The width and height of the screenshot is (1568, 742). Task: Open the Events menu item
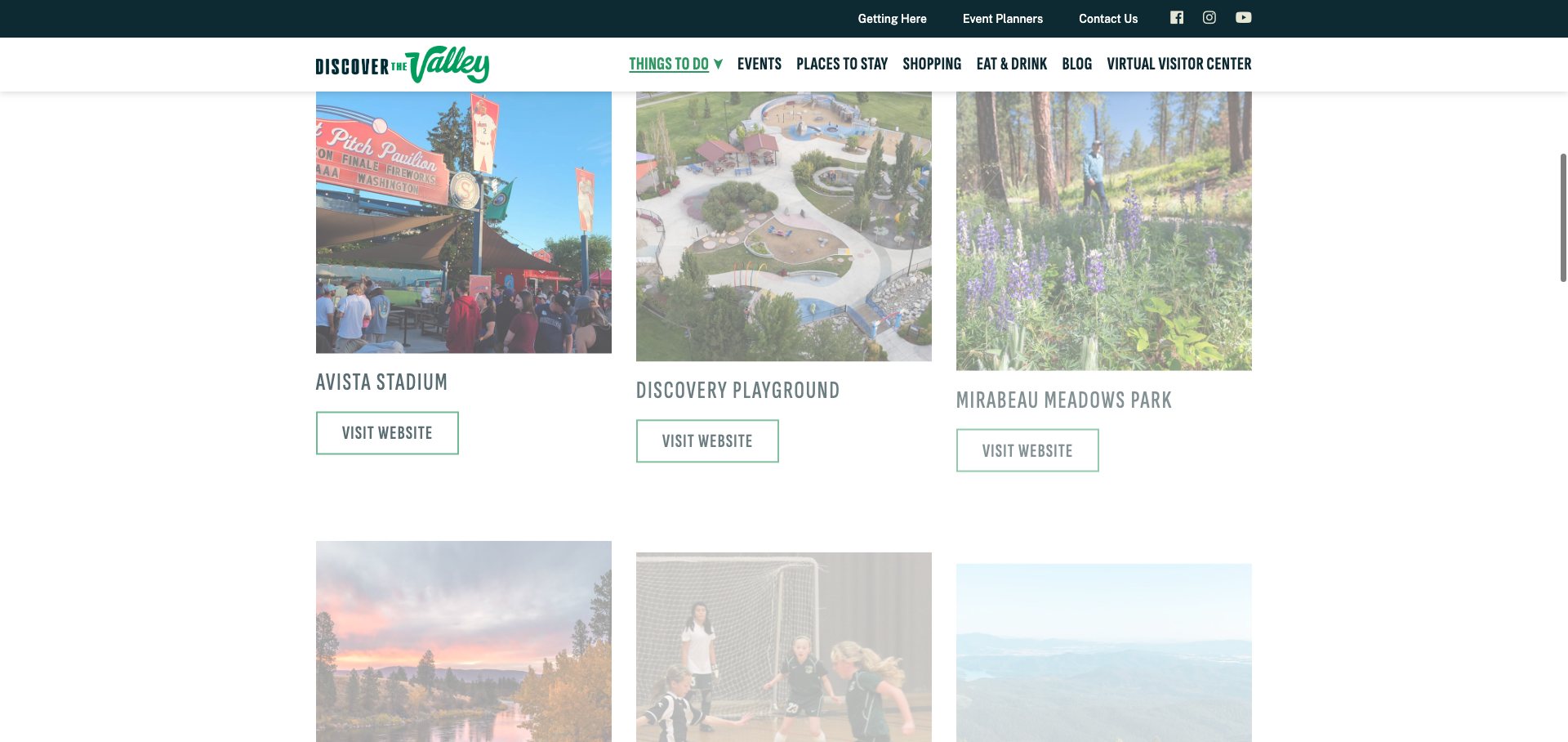(x=759, y=64)
